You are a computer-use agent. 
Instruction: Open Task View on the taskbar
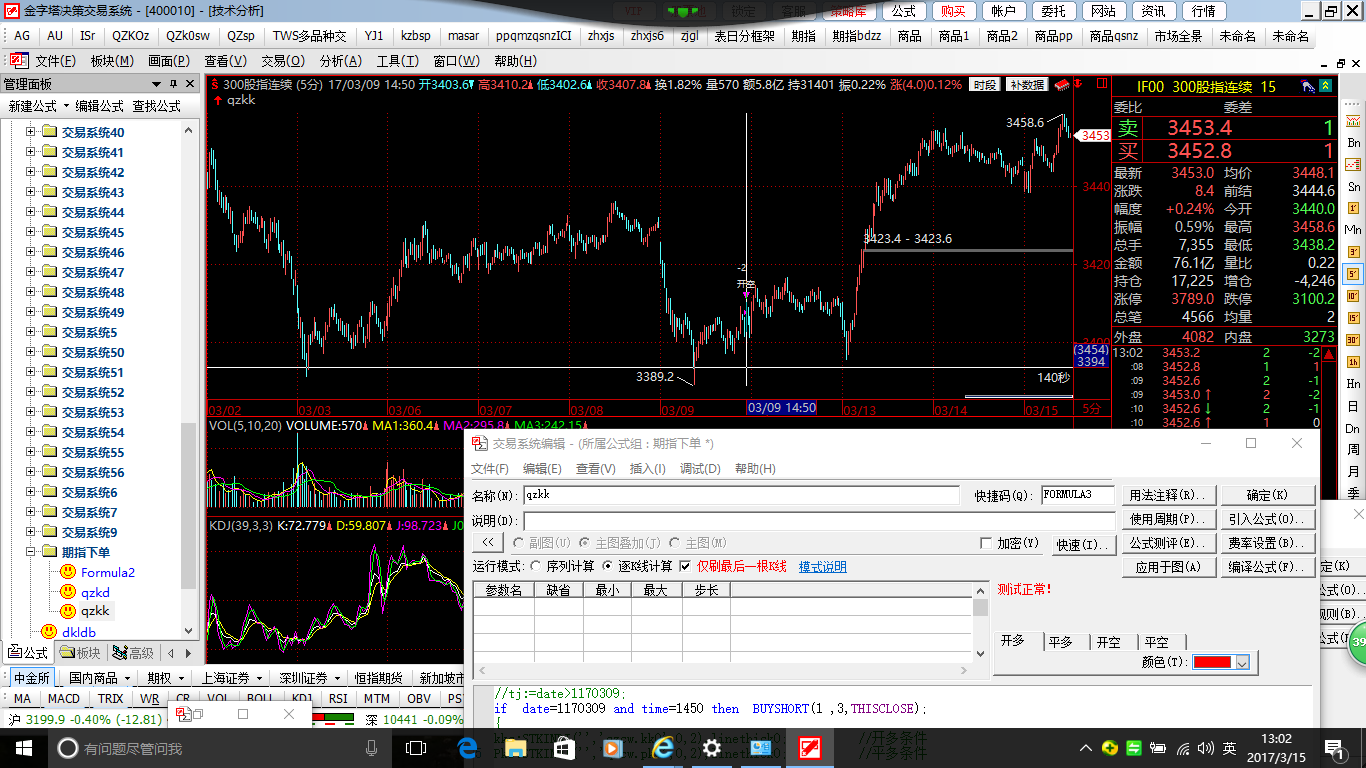coord(416,748)
